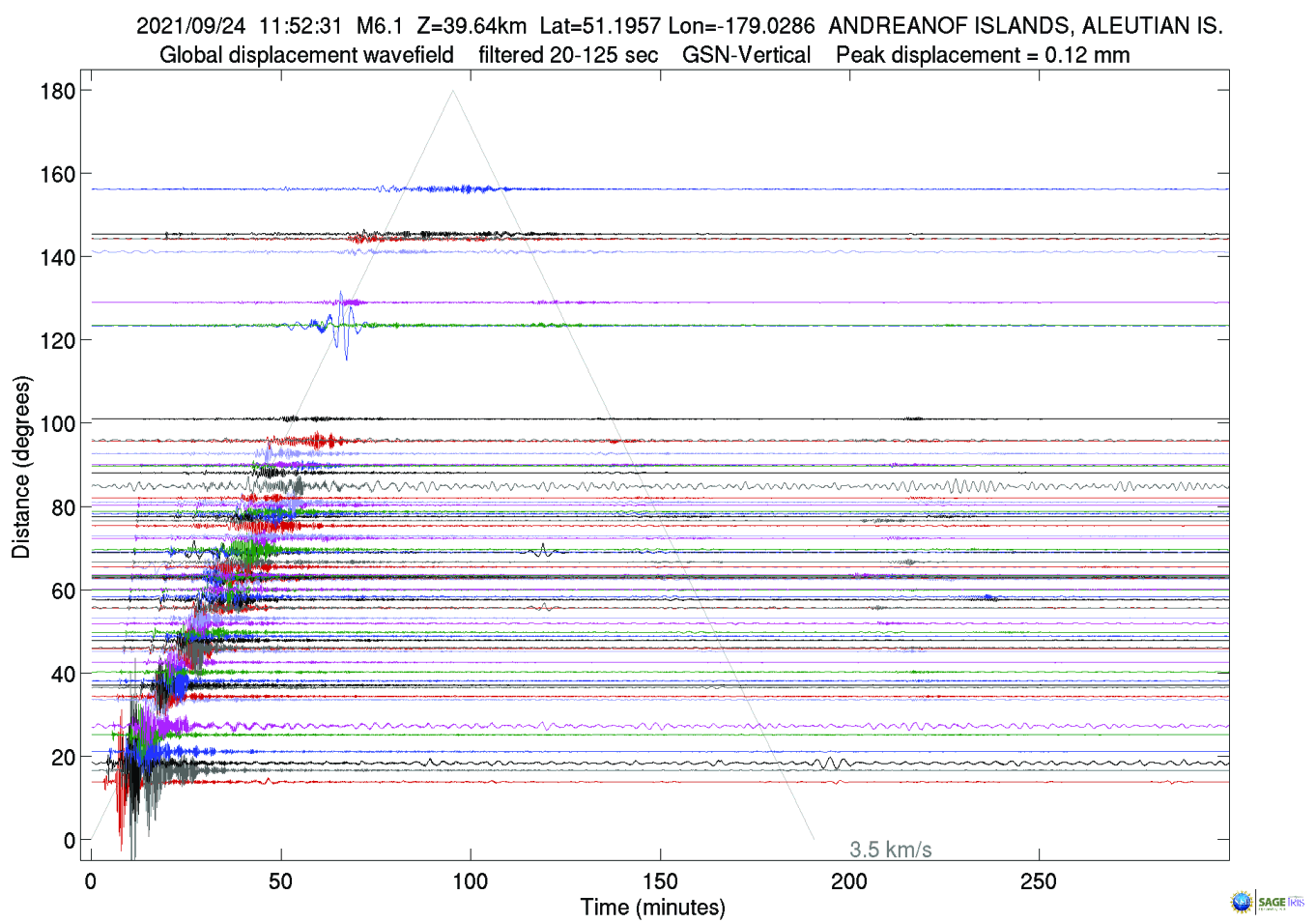The height and width of the screenshot is (923, 1316).
Task: Click the purple IRIS logo
Action: [1296, 902]
